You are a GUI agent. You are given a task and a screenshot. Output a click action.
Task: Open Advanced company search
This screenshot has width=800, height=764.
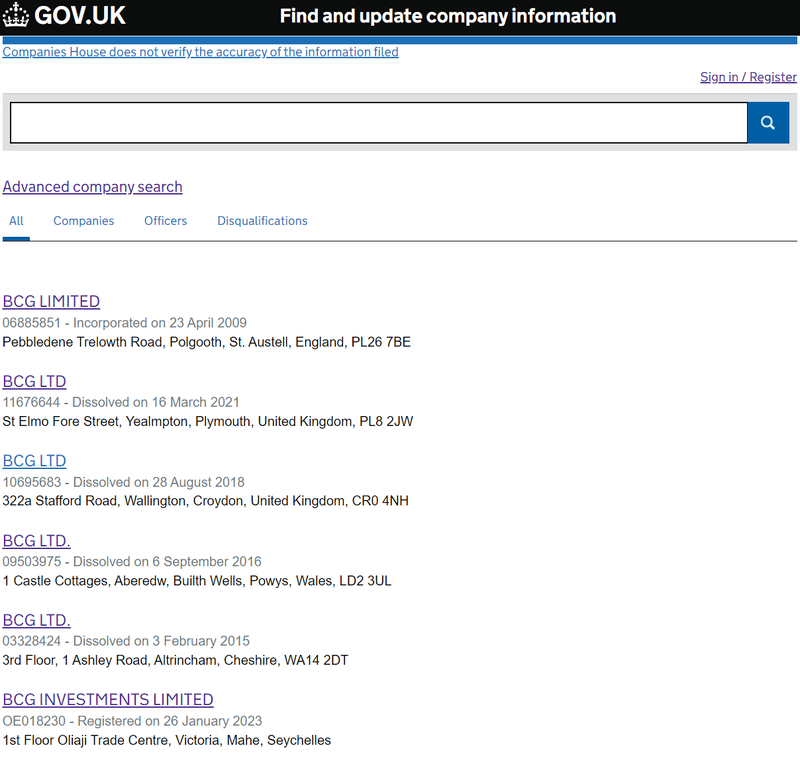pos(92,187)
